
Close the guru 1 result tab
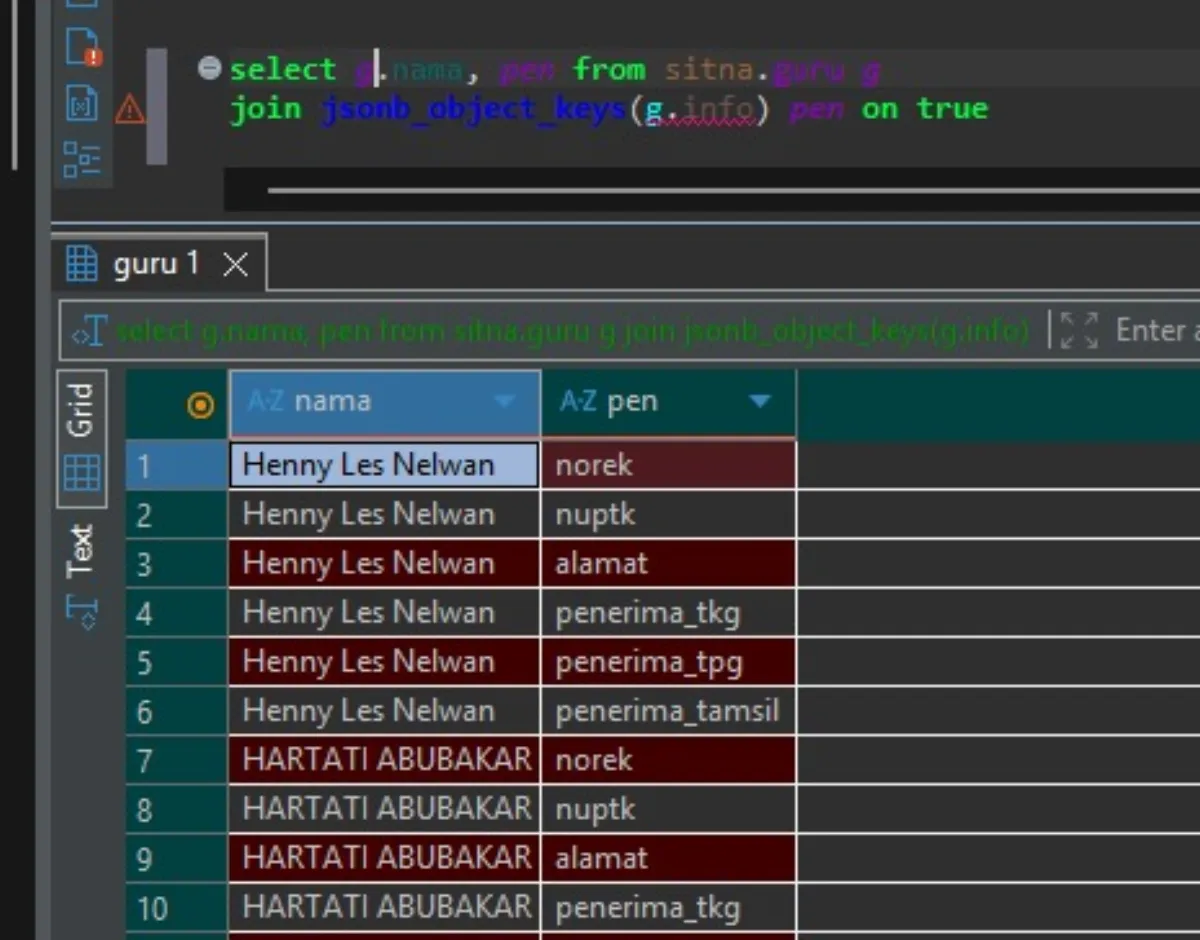click(x=235, y=265)
